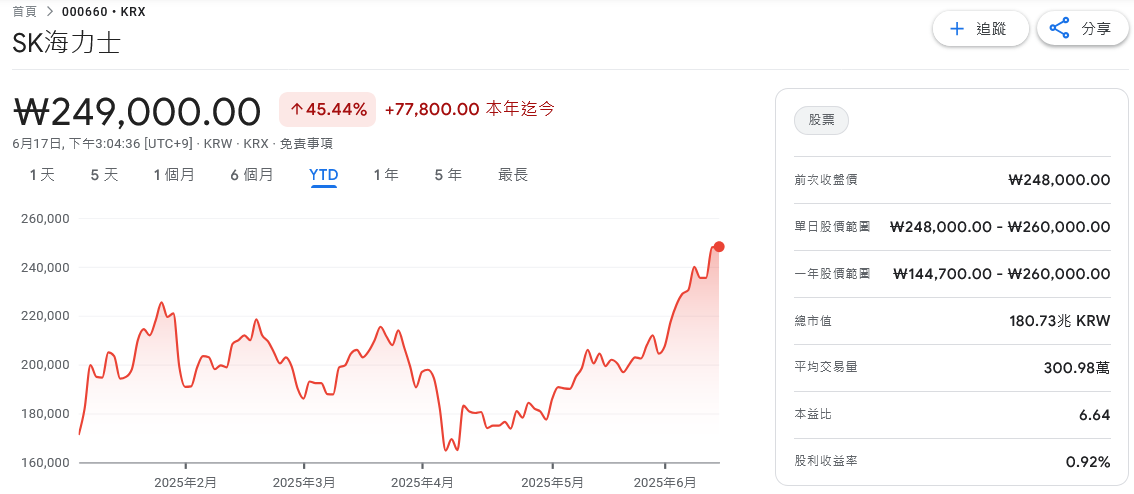Click the up arrow in 45.44% badge
Viewport: 1134px width, 494px height.
pos(297,109)
